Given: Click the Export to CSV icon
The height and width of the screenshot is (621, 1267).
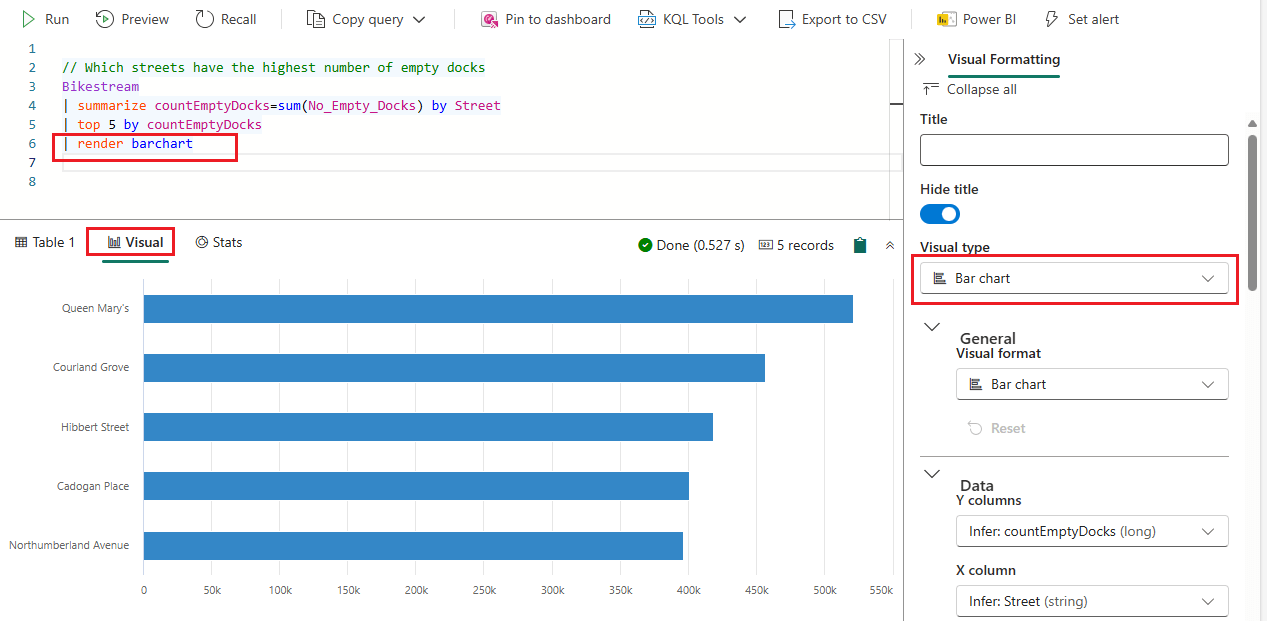Looking at the screenshot, I should pos(788,18).
